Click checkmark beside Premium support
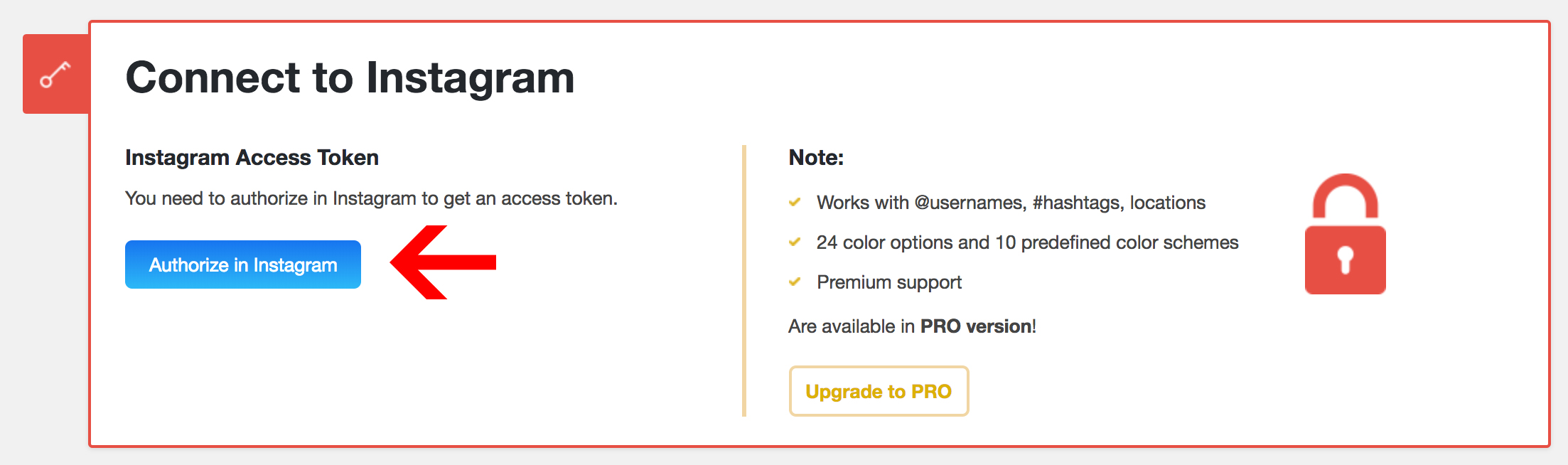The width and height of the screenshot is (1568, 465). 795,282
